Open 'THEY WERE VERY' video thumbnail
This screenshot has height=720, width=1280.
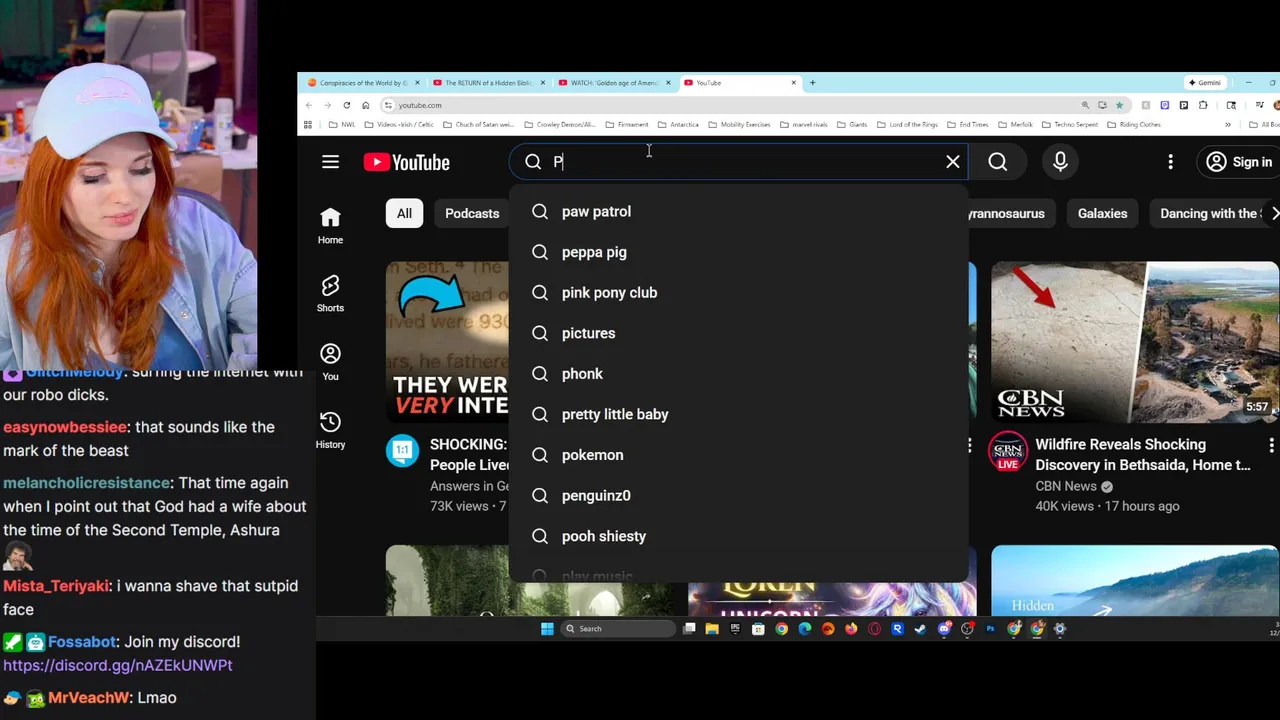pos(447,342)
